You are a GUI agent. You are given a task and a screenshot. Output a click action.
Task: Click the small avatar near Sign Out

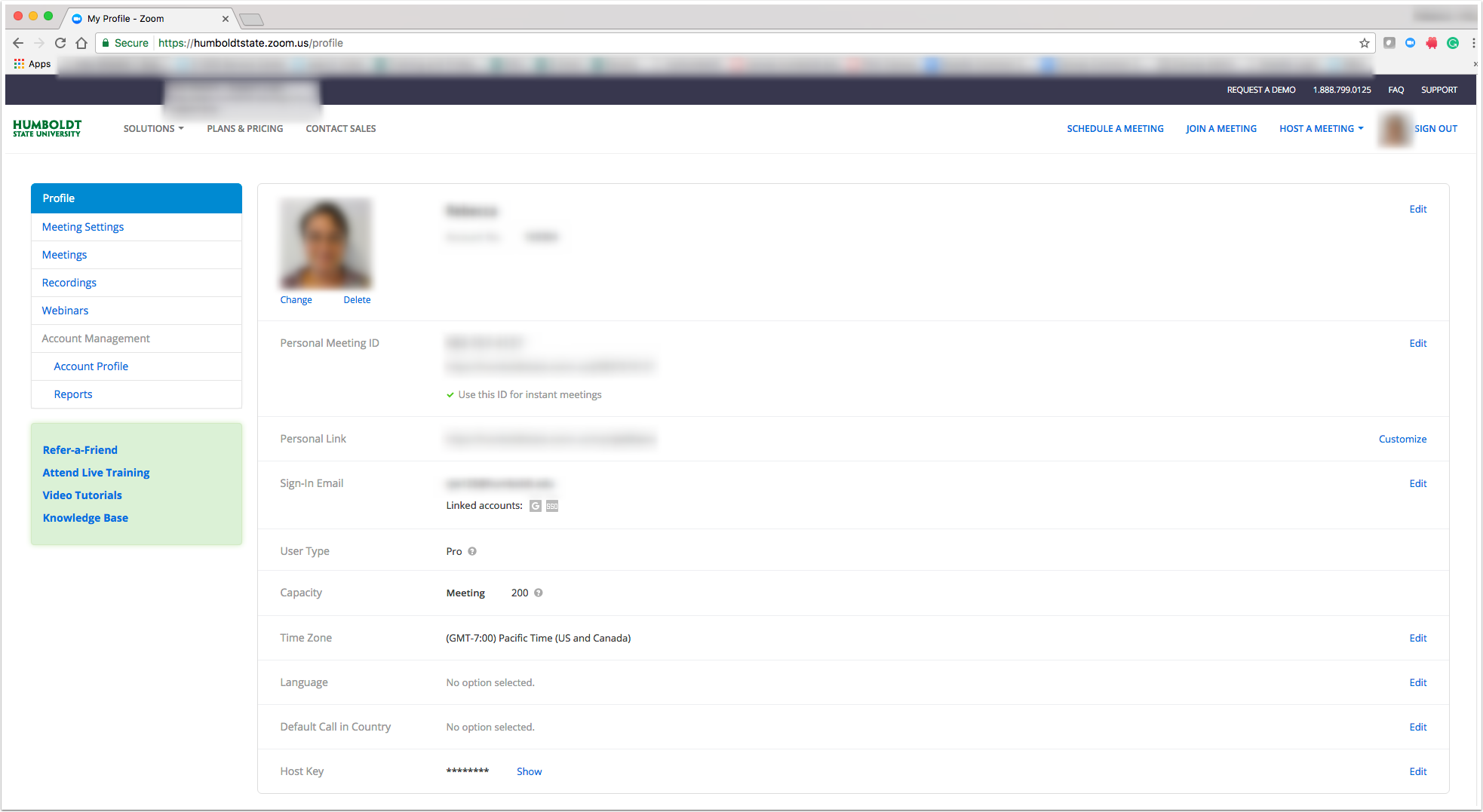pyautogui.click(x=1395, y=129)
